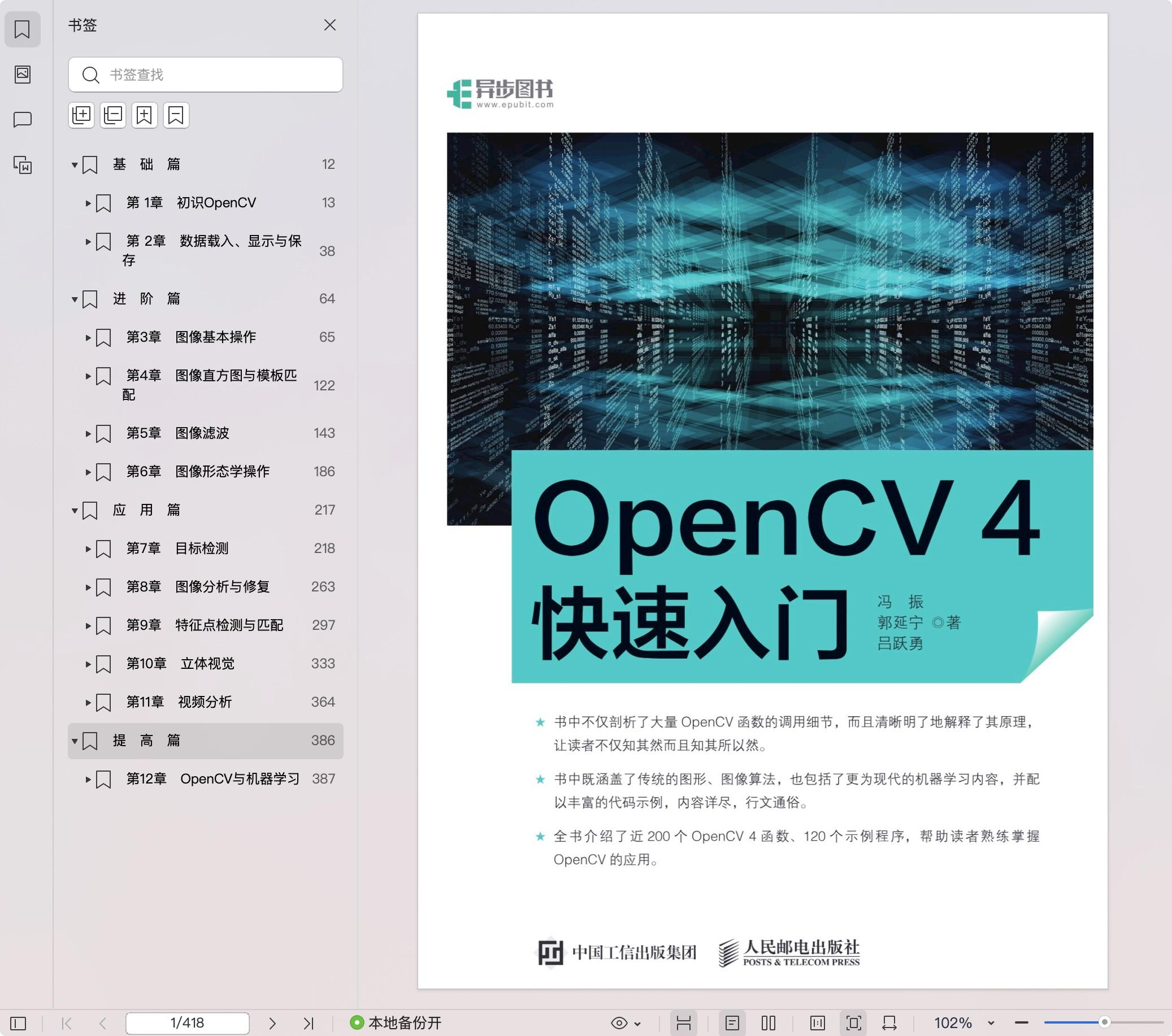Click the bookmark search field
Screen dimensions: 1172x1036
(205, 75)
